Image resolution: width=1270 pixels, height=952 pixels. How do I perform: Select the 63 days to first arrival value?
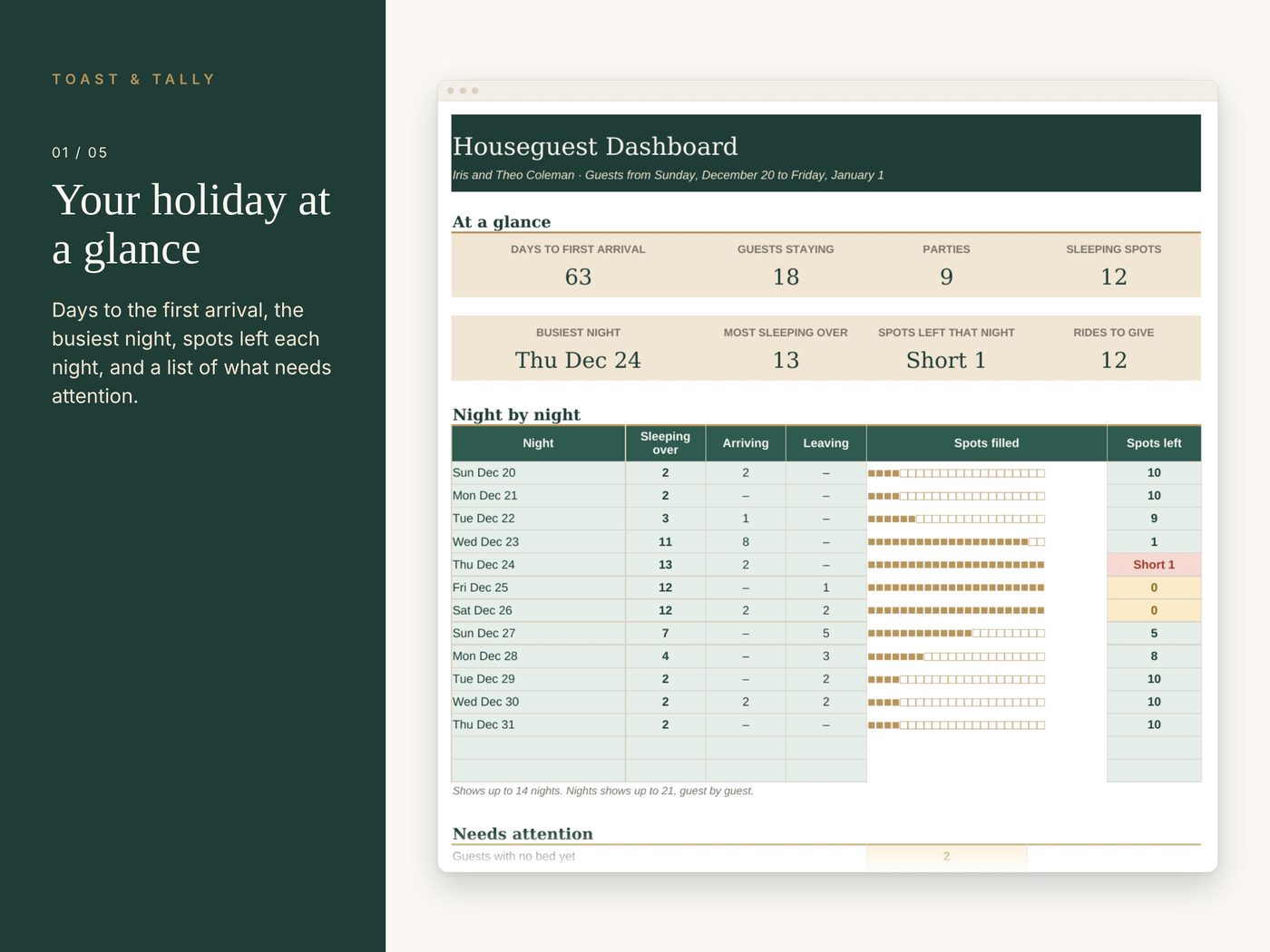coord(578,277)
